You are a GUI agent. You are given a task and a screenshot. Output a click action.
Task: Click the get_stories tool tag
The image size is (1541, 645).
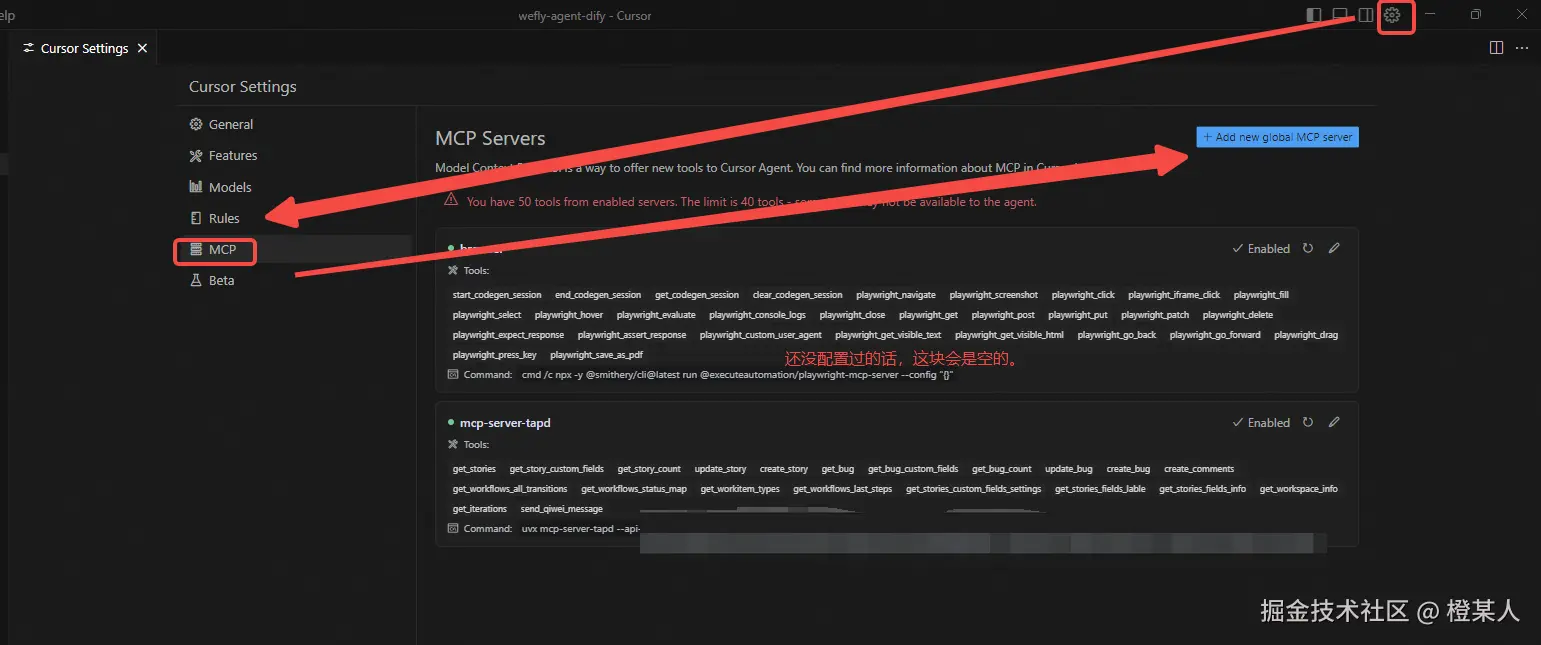click(x=474, y=469)
